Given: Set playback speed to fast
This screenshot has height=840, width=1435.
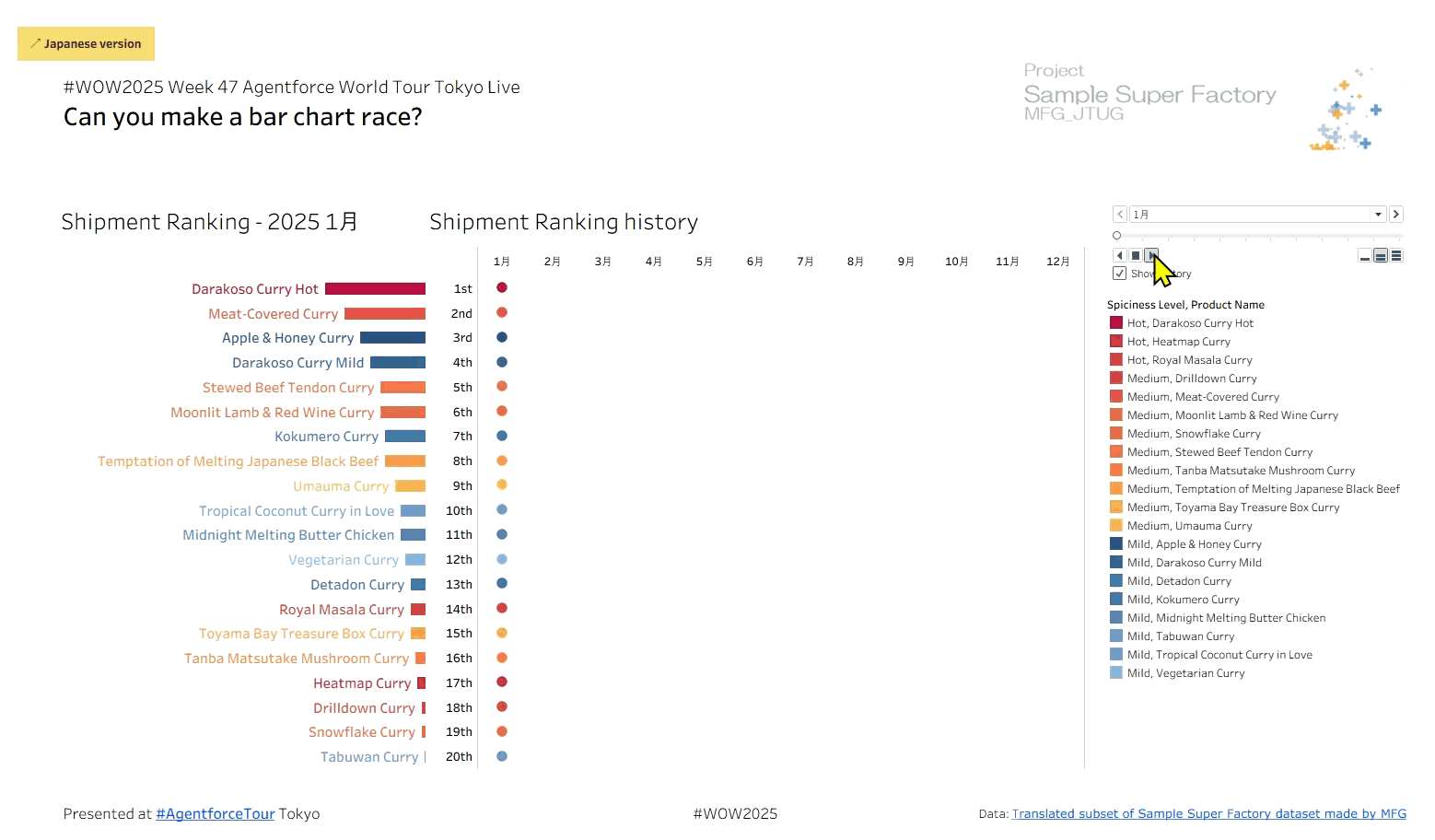Looking at the screenshot, I should (1396, 256).
